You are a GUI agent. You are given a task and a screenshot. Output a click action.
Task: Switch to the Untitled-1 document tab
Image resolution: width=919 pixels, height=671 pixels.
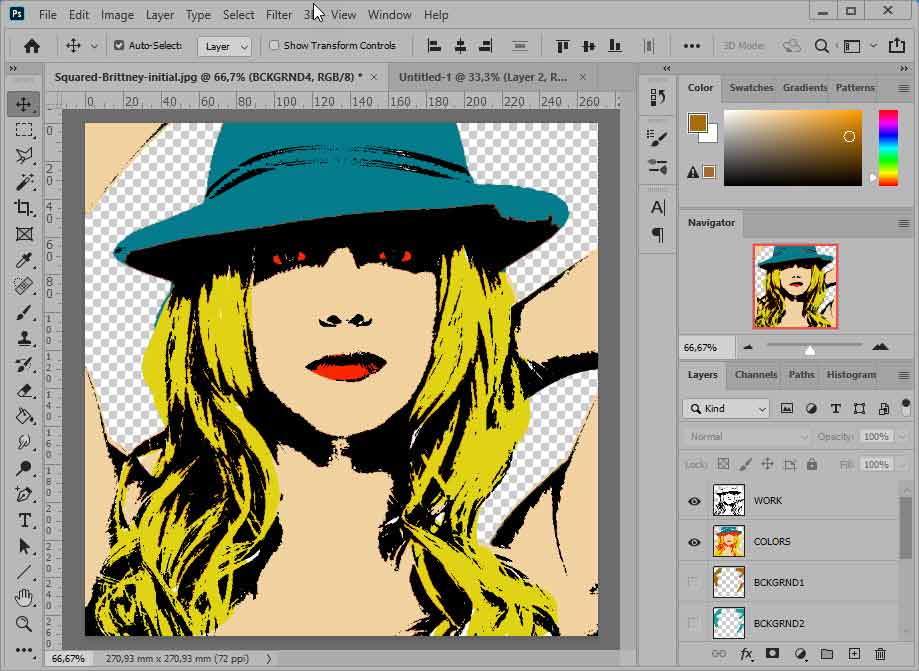pos(483,77)
